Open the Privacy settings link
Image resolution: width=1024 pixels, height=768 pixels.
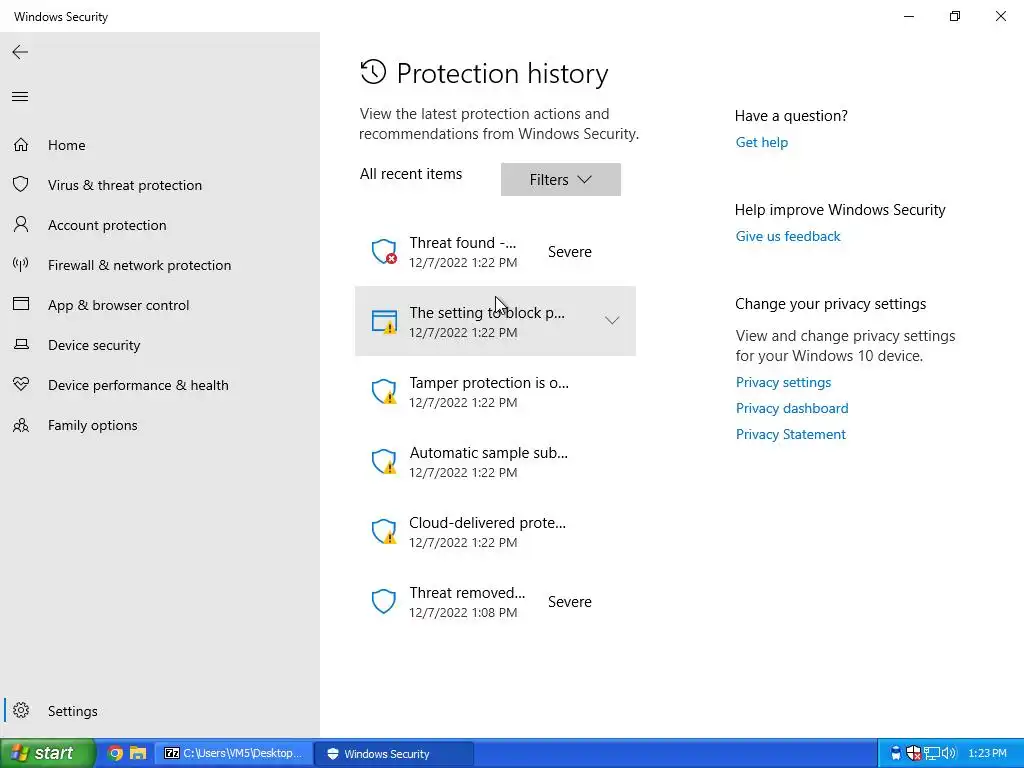coord(783,382)
